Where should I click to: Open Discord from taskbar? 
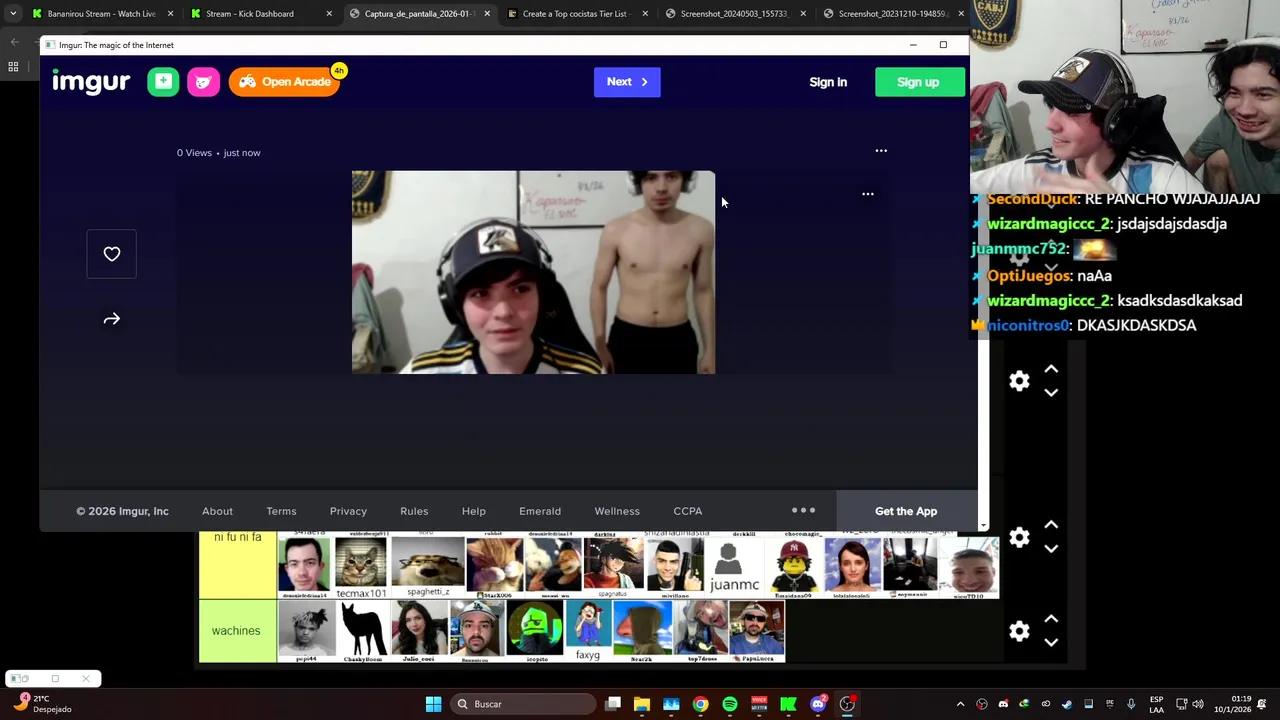[818, 704]
